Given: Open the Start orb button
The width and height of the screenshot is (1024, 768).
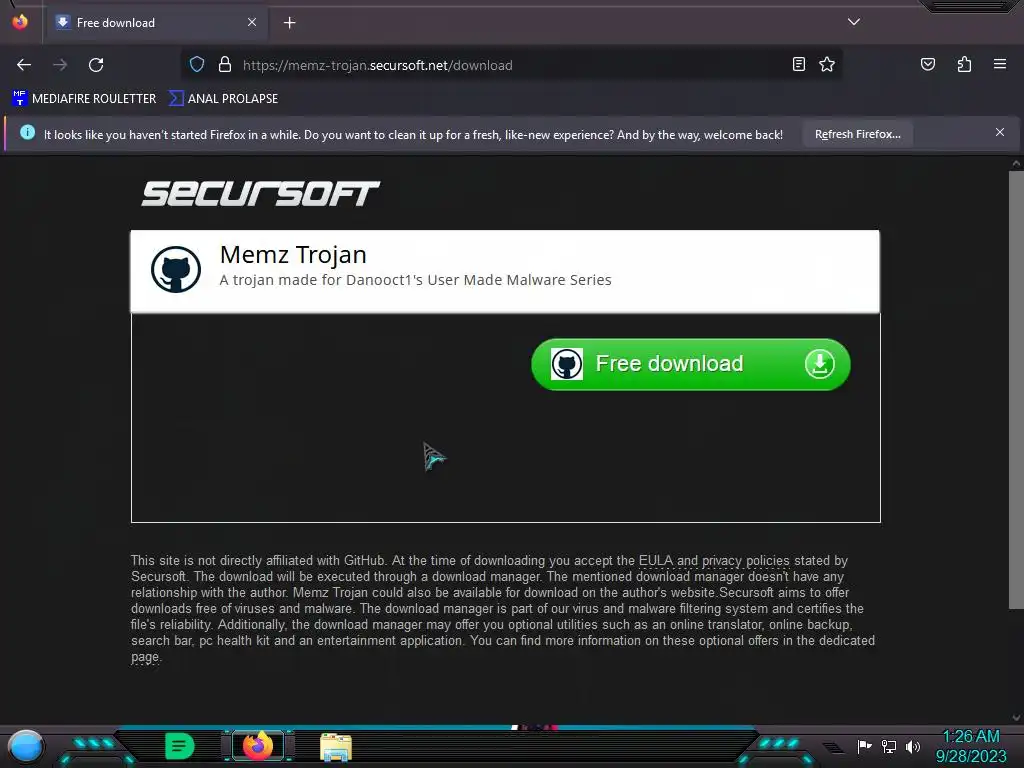Looking at the screenshot, I should pos(25,746).
